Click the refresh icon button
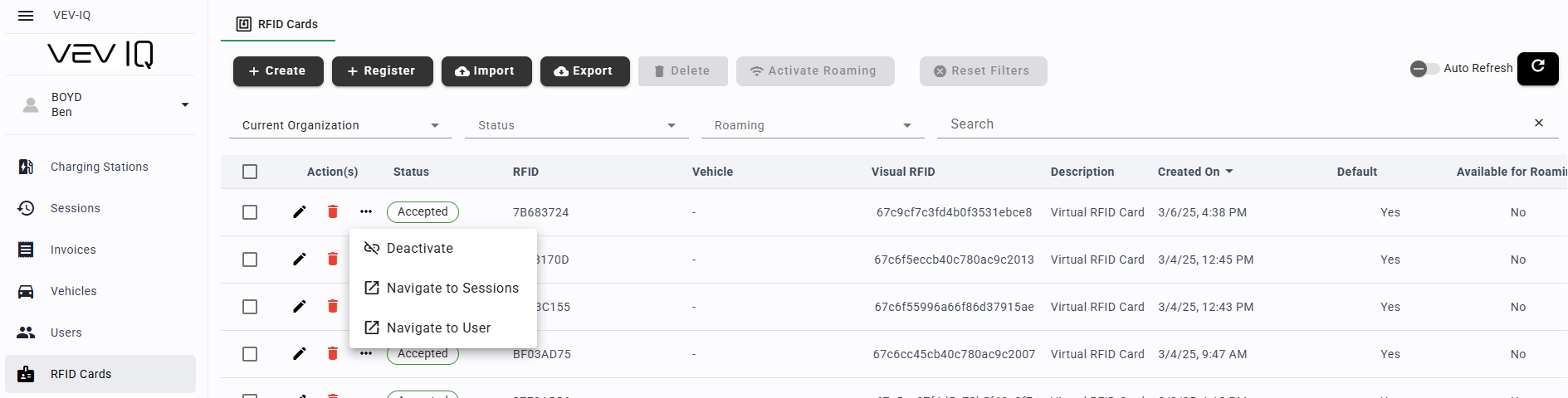1568x398 pixels. [x=1537, y=68]
